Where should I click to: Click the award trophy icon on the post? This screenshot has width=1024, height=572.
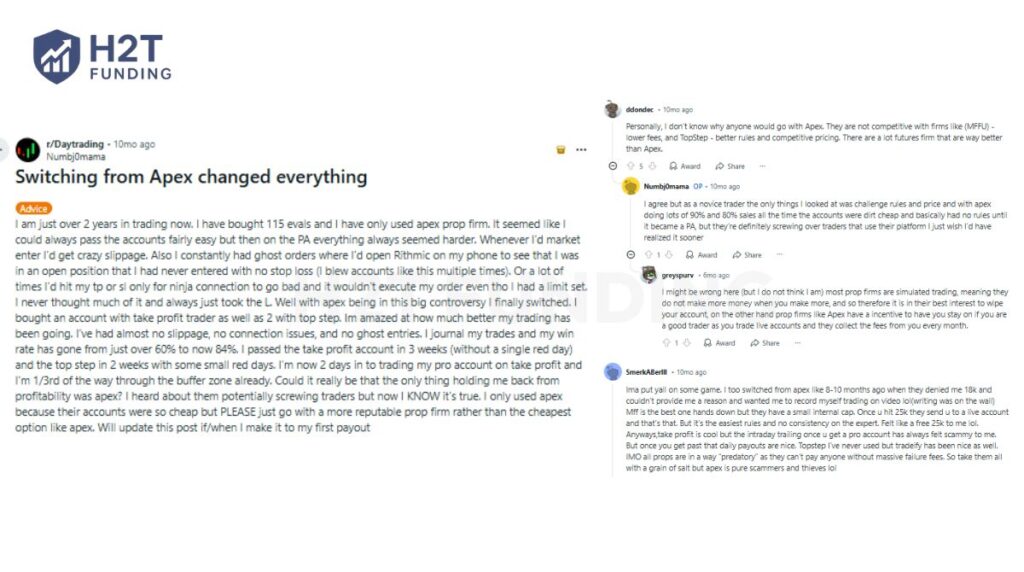(561, 150)
